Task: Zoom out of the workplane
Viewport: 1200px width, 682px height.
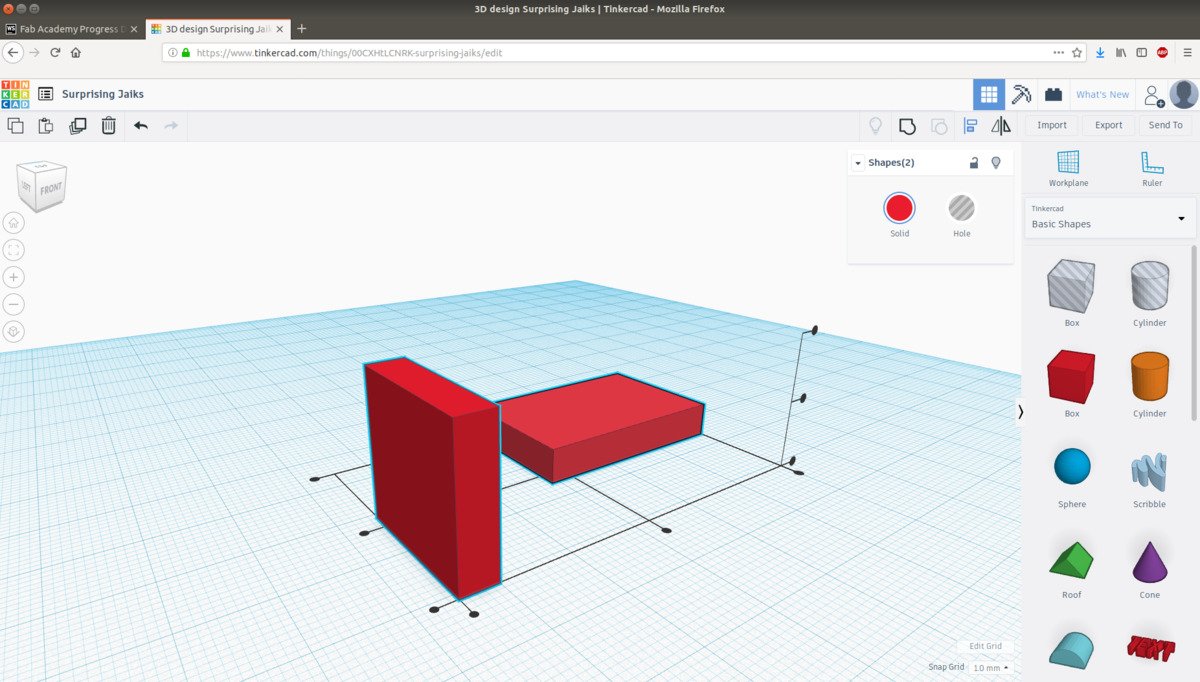Action: pyautogui.click(x=14, y=304)
